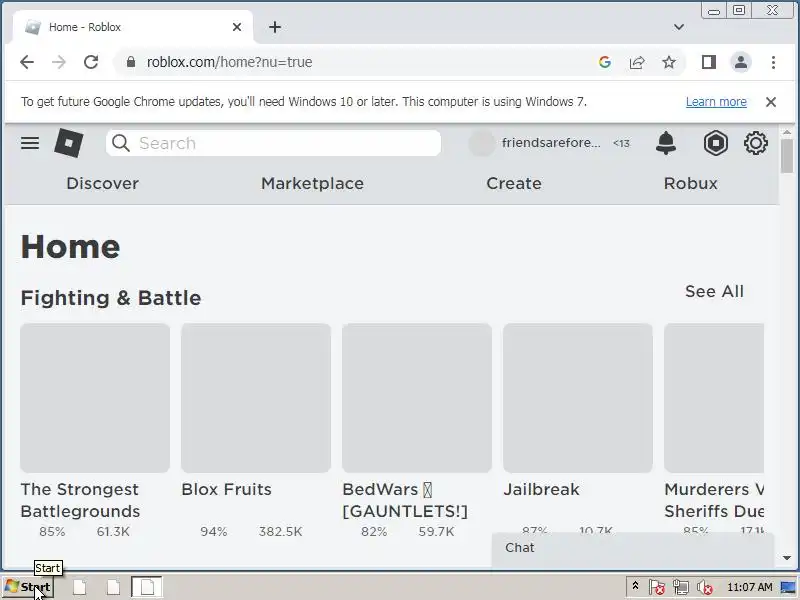This screenshot has height=600, width=800.
Task: Click the muted volume tray icon
Action: 705,587
